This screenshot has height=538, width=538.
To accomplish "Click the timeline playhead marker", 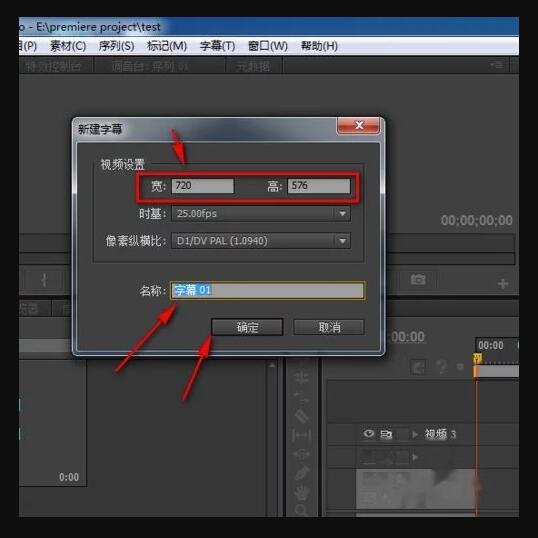I will coord(477,359).
